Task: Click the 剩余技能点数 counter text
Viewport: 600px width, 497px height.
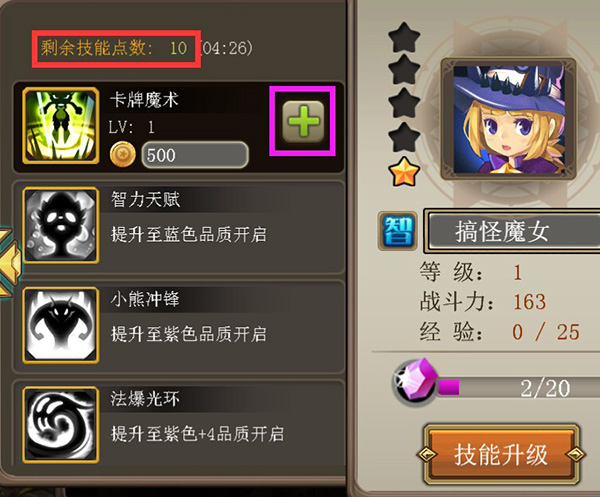Action: 114,48
